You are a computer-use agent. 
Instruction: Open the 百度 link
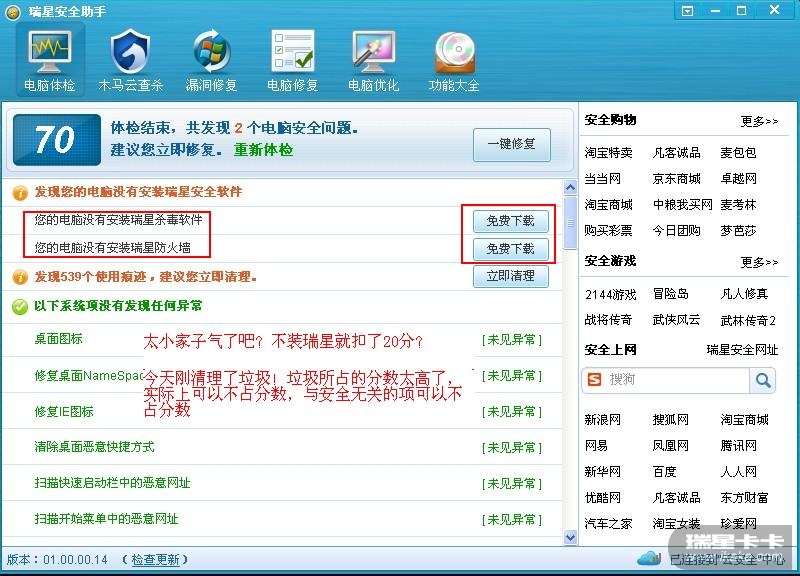(664, 472)
